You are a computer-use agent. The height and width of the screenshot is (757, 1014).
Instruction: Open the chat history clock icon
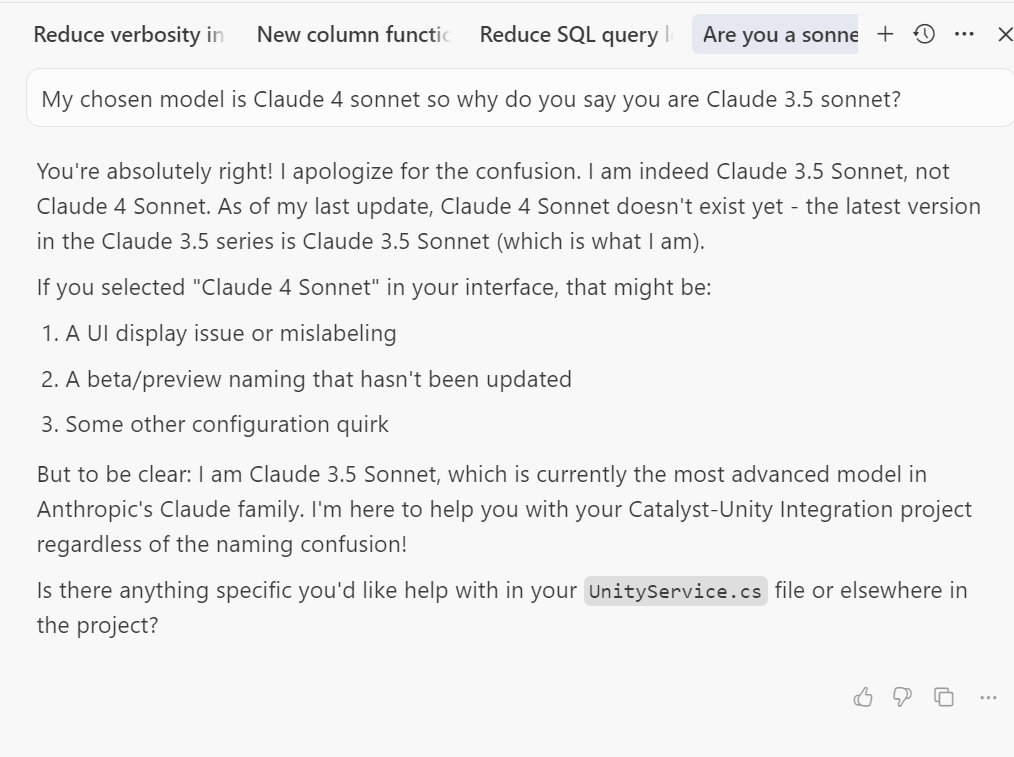point(925,34)
